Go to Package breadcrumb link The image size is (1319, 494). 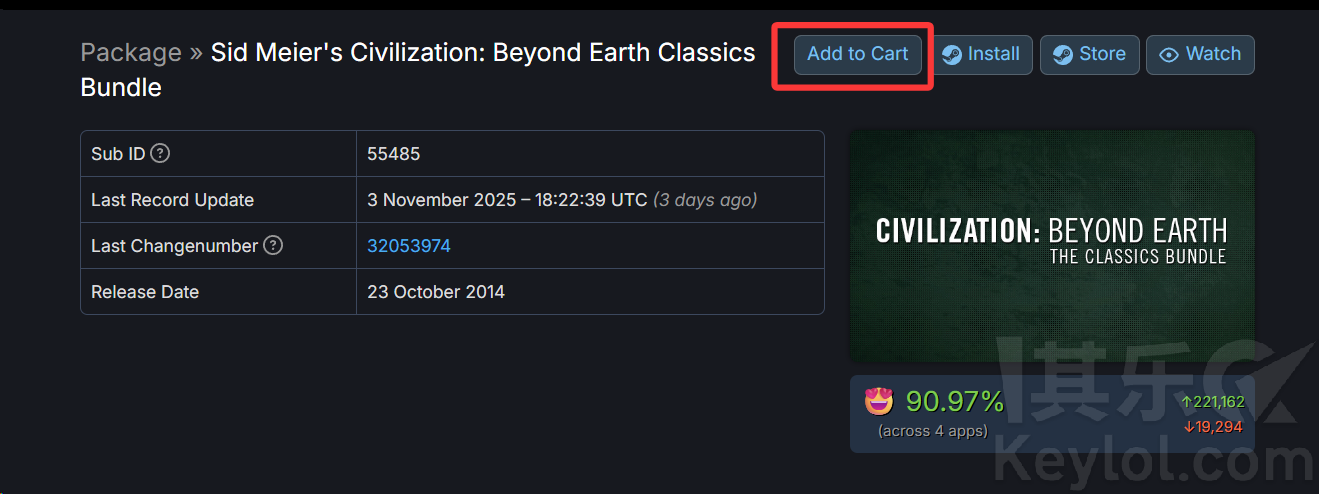(x=131, y=52)
